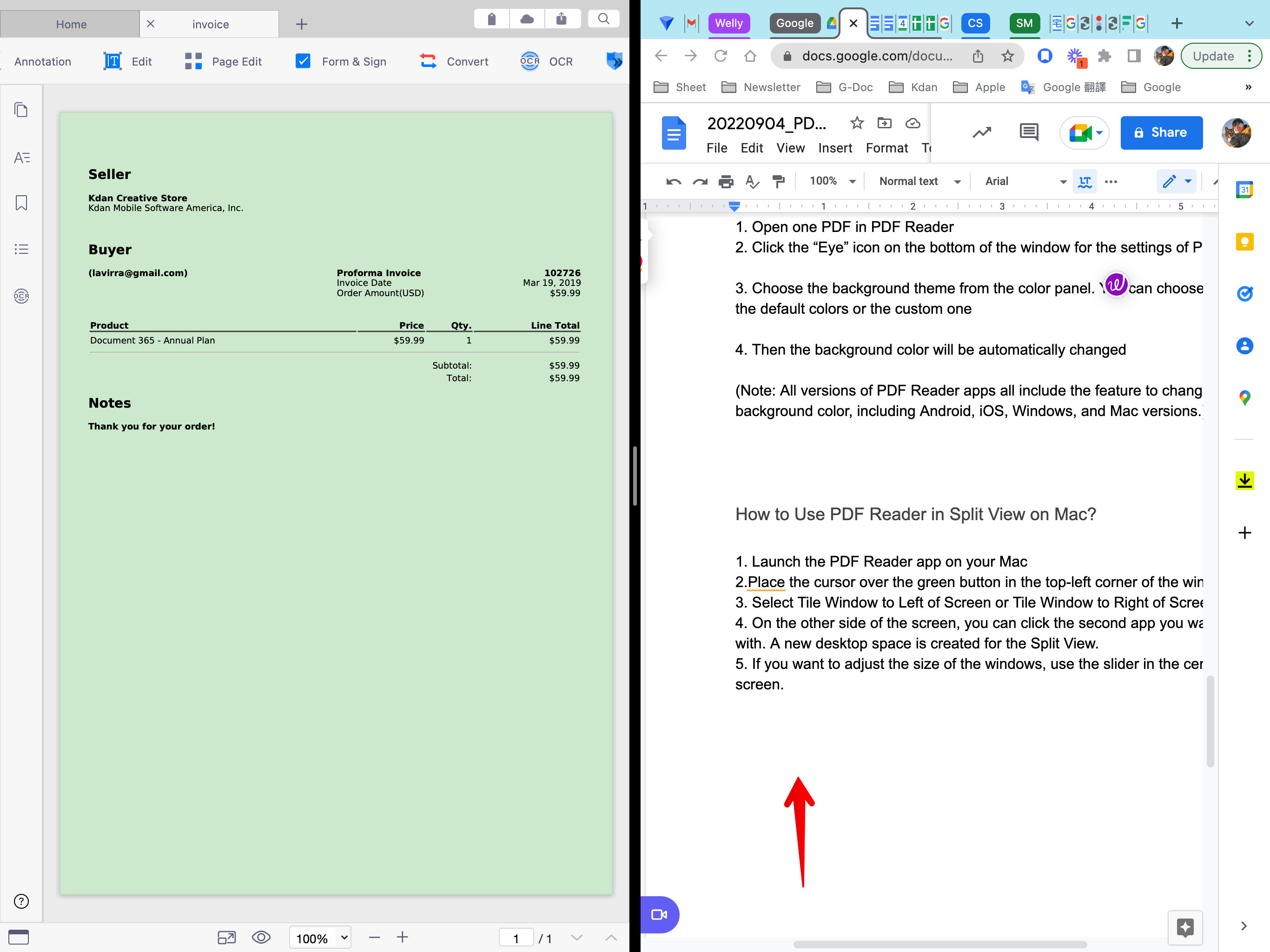Toggle the bottom panel layout icon in PDF Reader
Image resolution: width=1270 pixels, height=952 pixels.
pos(19,937)
